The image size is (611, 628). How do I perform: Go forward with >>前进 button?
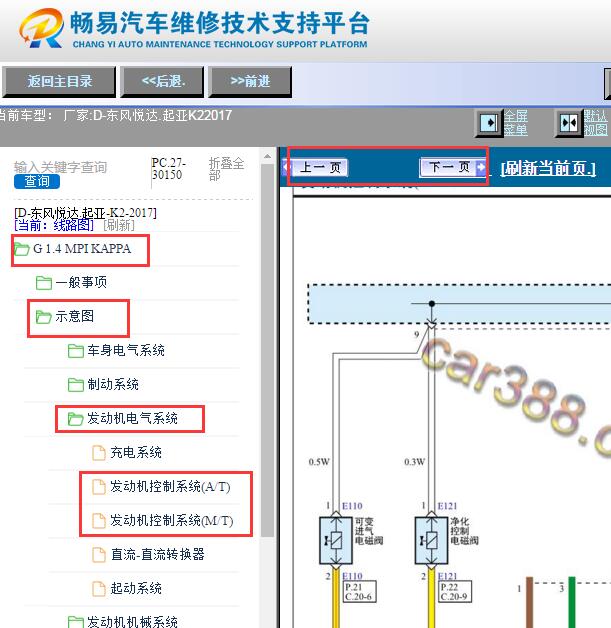[250, 82]
